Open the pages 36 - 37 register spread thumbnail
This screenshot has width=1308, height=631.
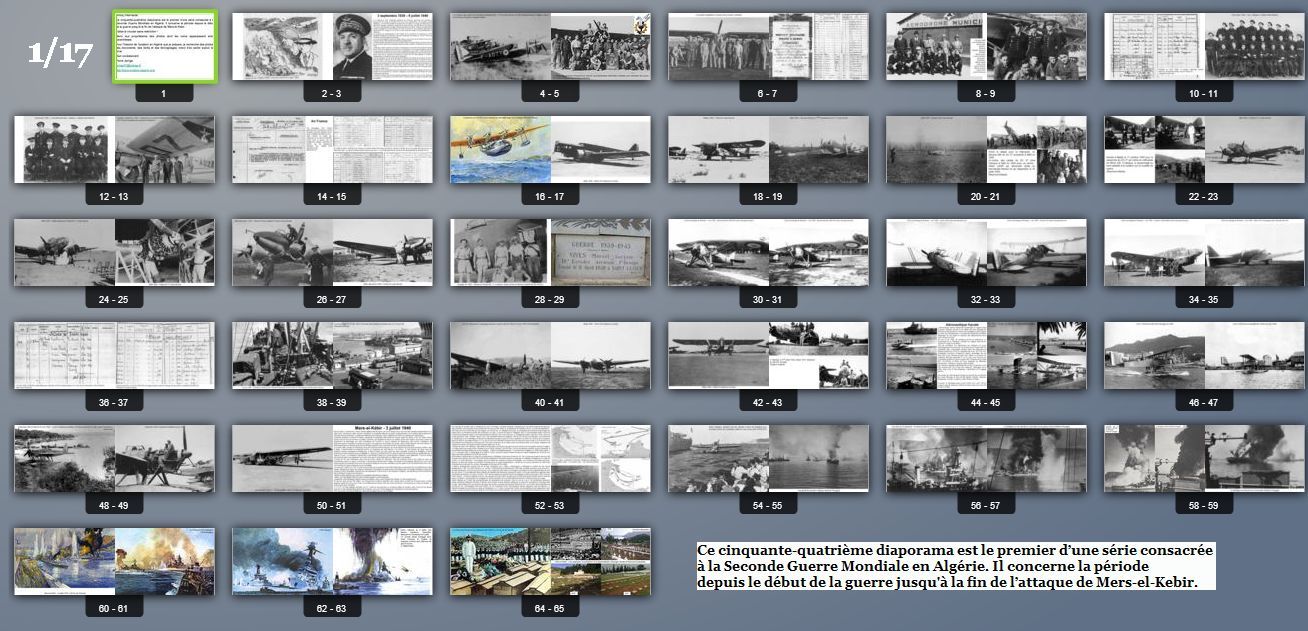(x=114, y=356)
